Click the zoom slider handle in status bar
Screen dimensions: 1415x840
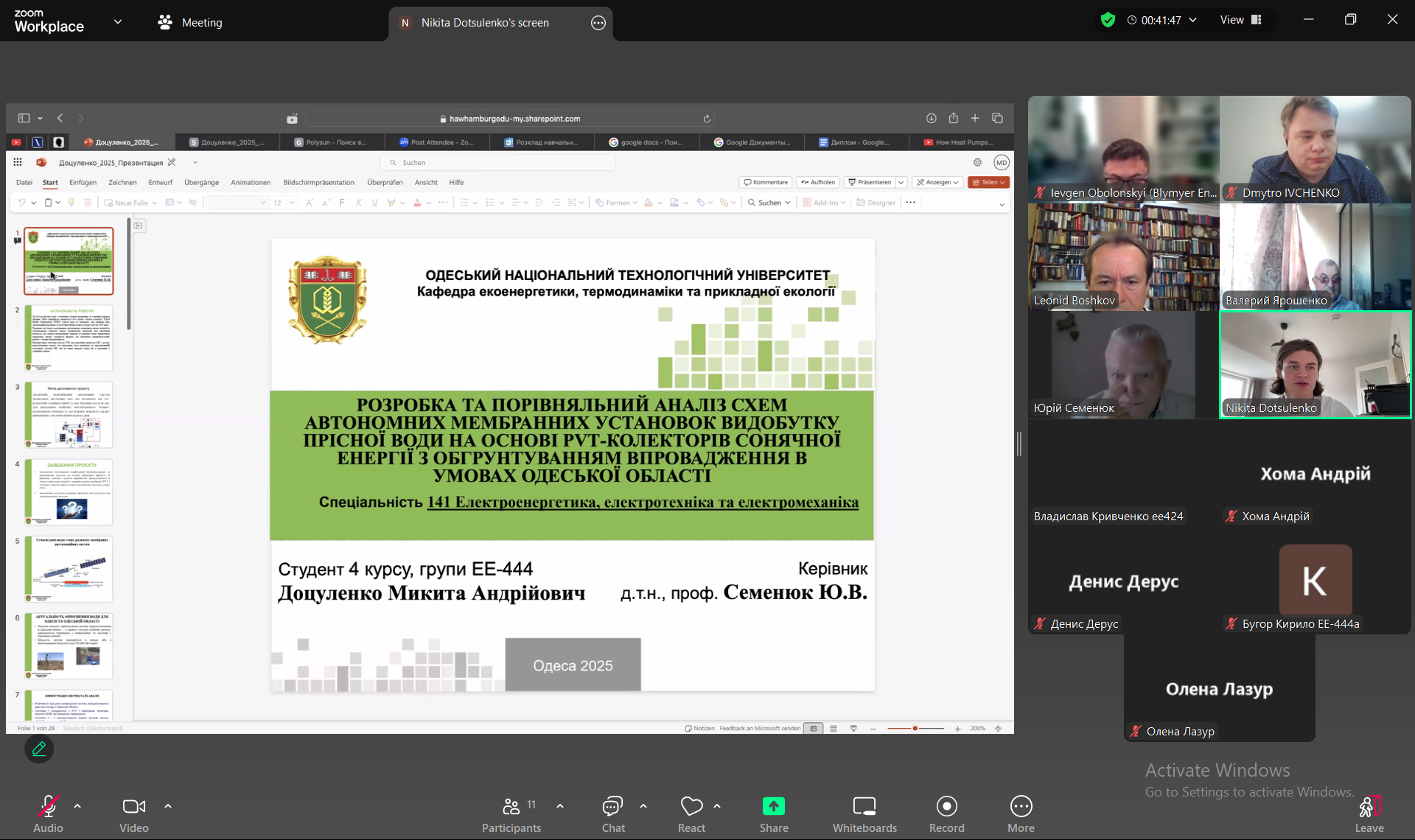pos(915,728)
